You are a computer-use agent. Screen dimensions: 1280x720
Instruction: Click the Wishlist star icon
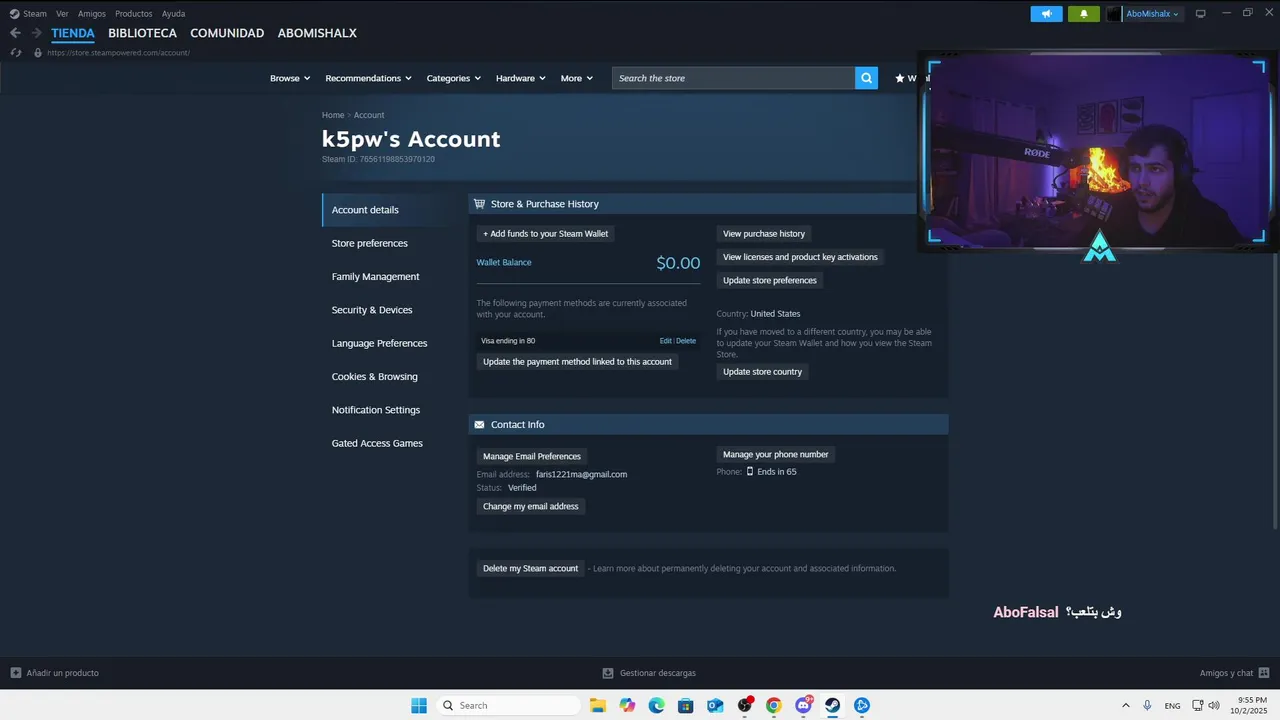pyautogui.click(x=900, y=78)
